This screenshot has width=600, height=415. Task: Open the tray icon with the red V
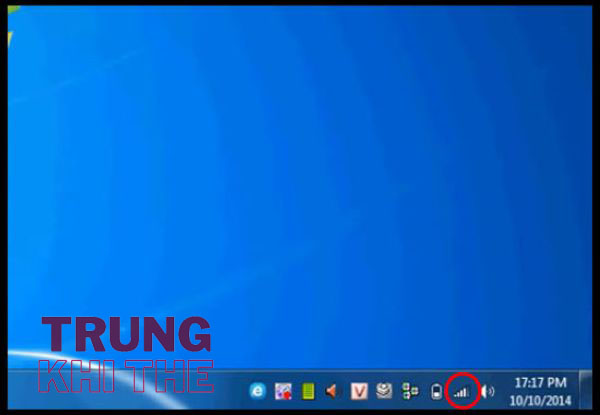pyautogui.click(x=359, y=391)
